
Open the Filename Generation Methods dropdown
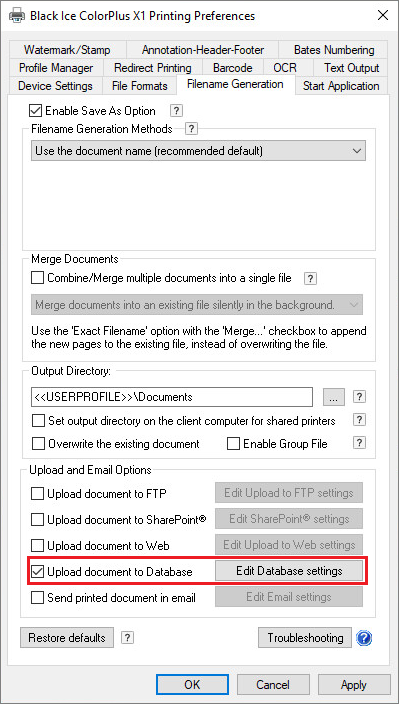coord(198,151)
